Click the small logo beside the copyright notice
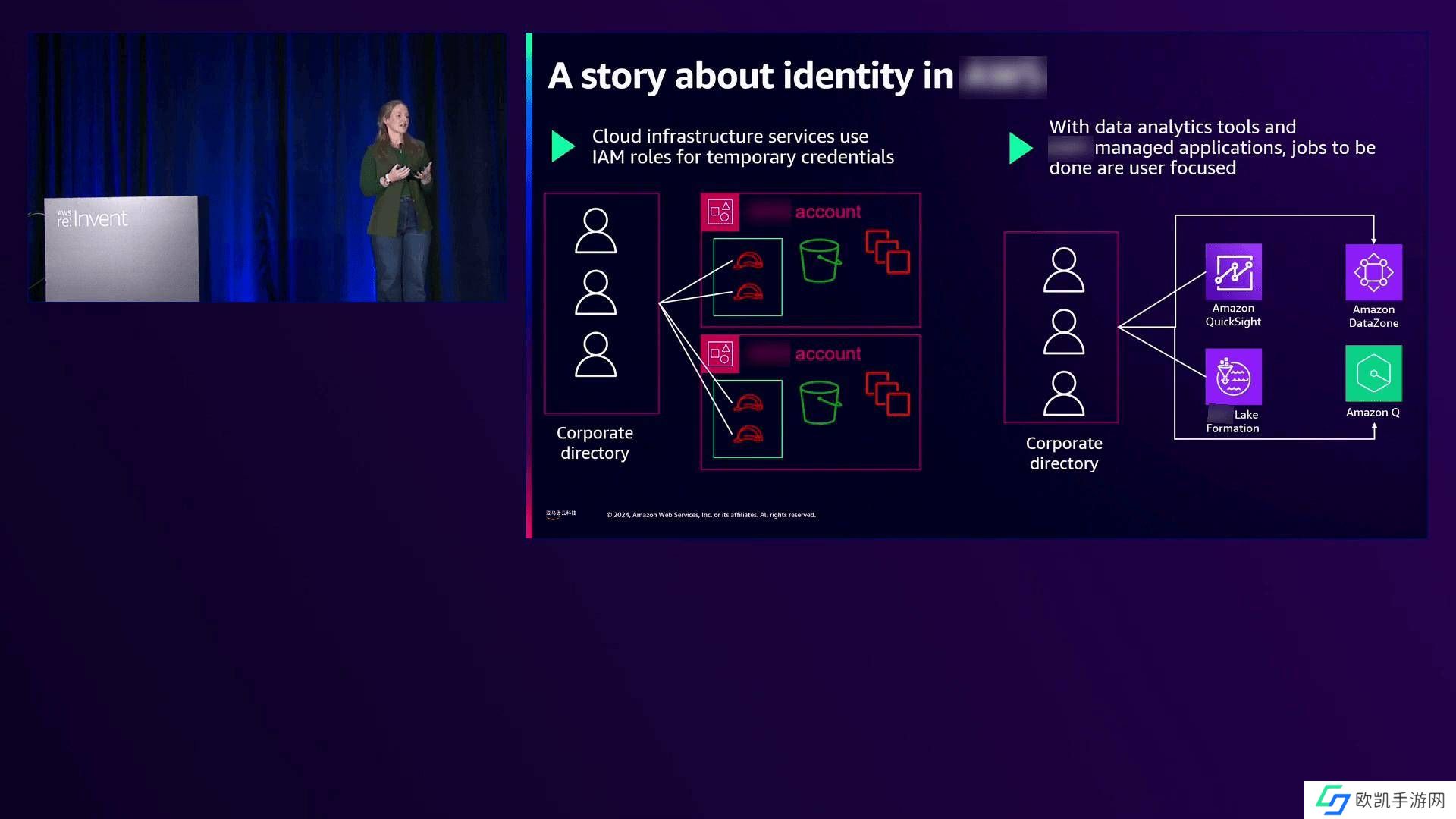Image resolution: width=1456 pixels, height=819 pixels. pos(561,514)
